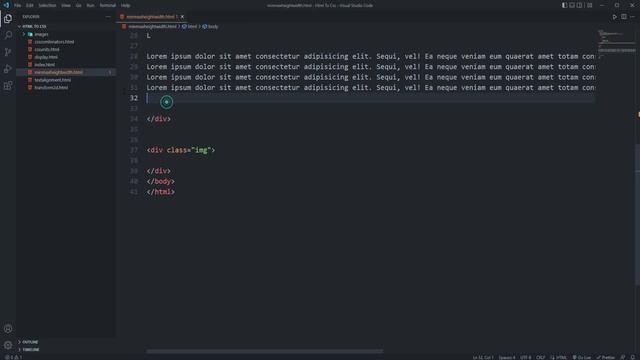Click the feedback icon in status bar
Screen dimensions: 640x360
(623, 357)
